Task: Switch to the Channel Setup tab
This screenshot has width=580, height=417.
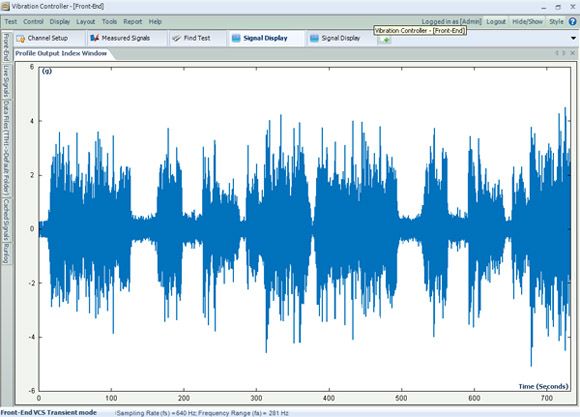Action: (x=49, y=38)
